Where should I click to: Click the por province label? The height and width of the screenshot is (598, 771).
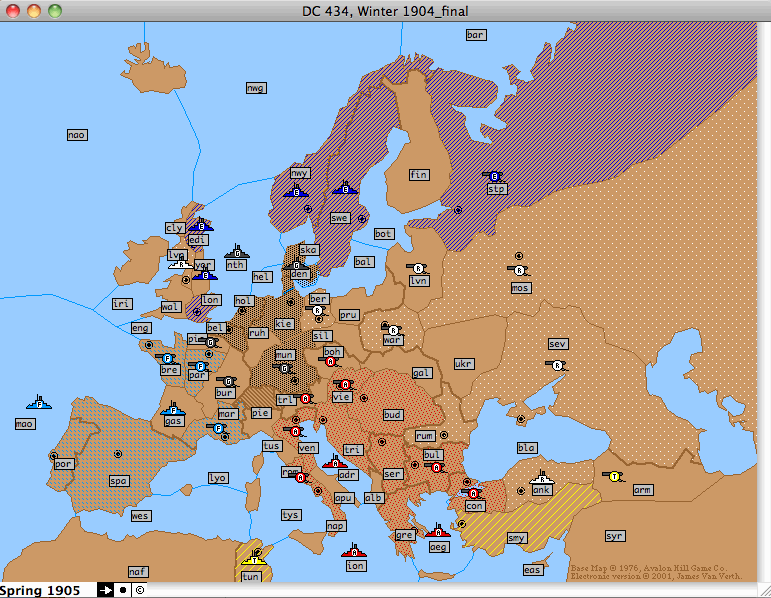click(64, 464)
